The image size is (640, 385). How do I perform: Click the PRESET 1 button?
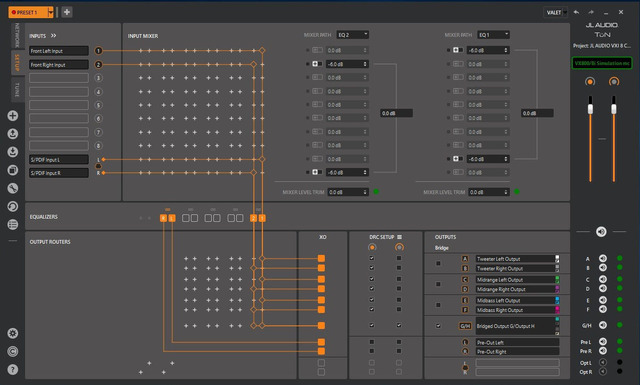(28, 12)
